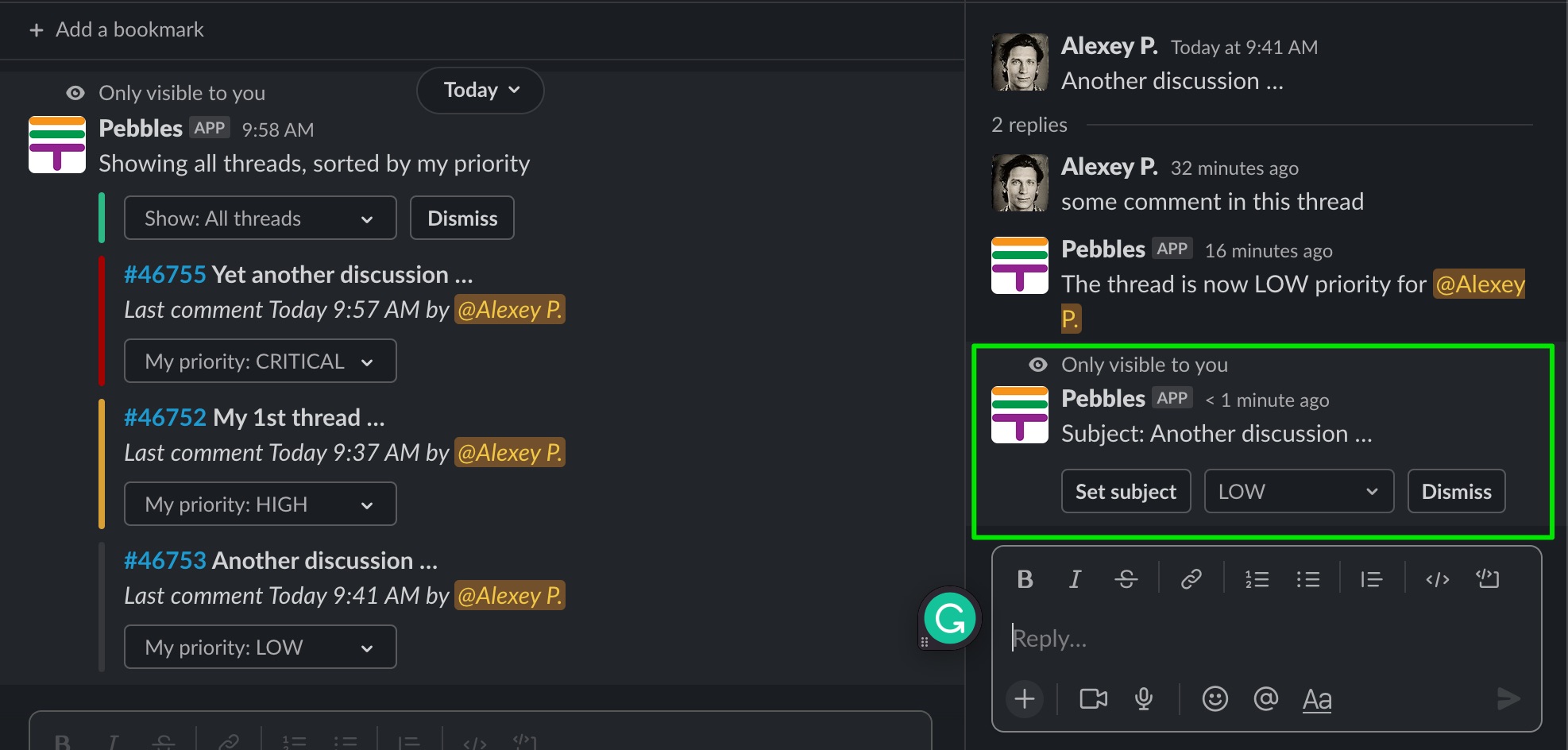Open emoji picker in reply box
Image resolution: width=1568 pixels, height=750 pixels.
[1215, 698]
